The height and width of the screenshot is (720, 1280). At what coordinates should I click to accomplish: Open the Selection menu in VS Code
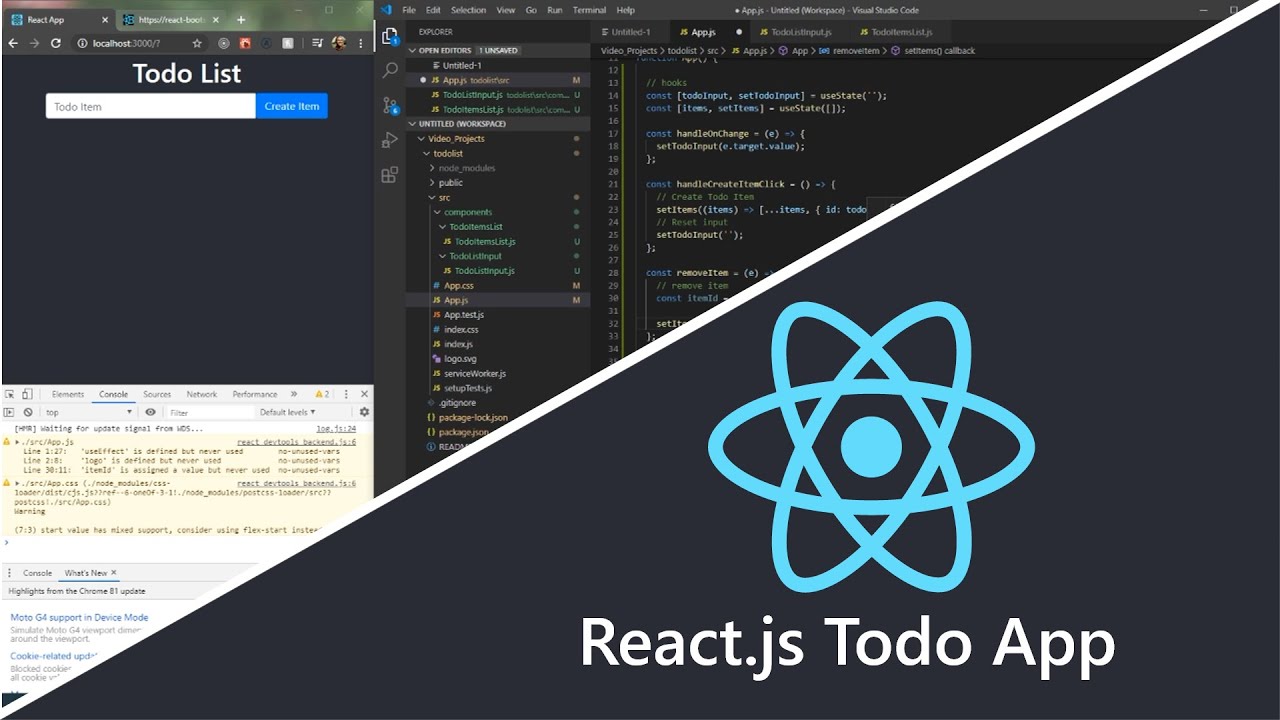[468, 10]
